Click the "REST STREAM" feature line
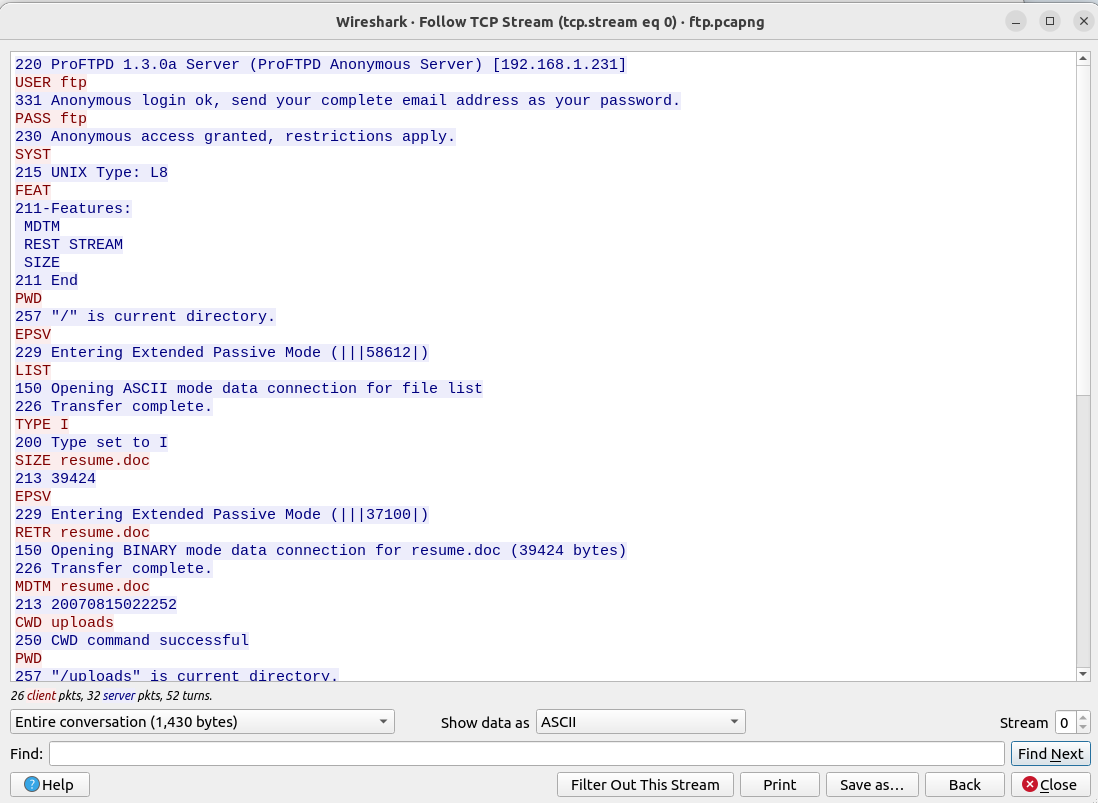Viewport: 1098px width, 803px height. coord(74,244)
